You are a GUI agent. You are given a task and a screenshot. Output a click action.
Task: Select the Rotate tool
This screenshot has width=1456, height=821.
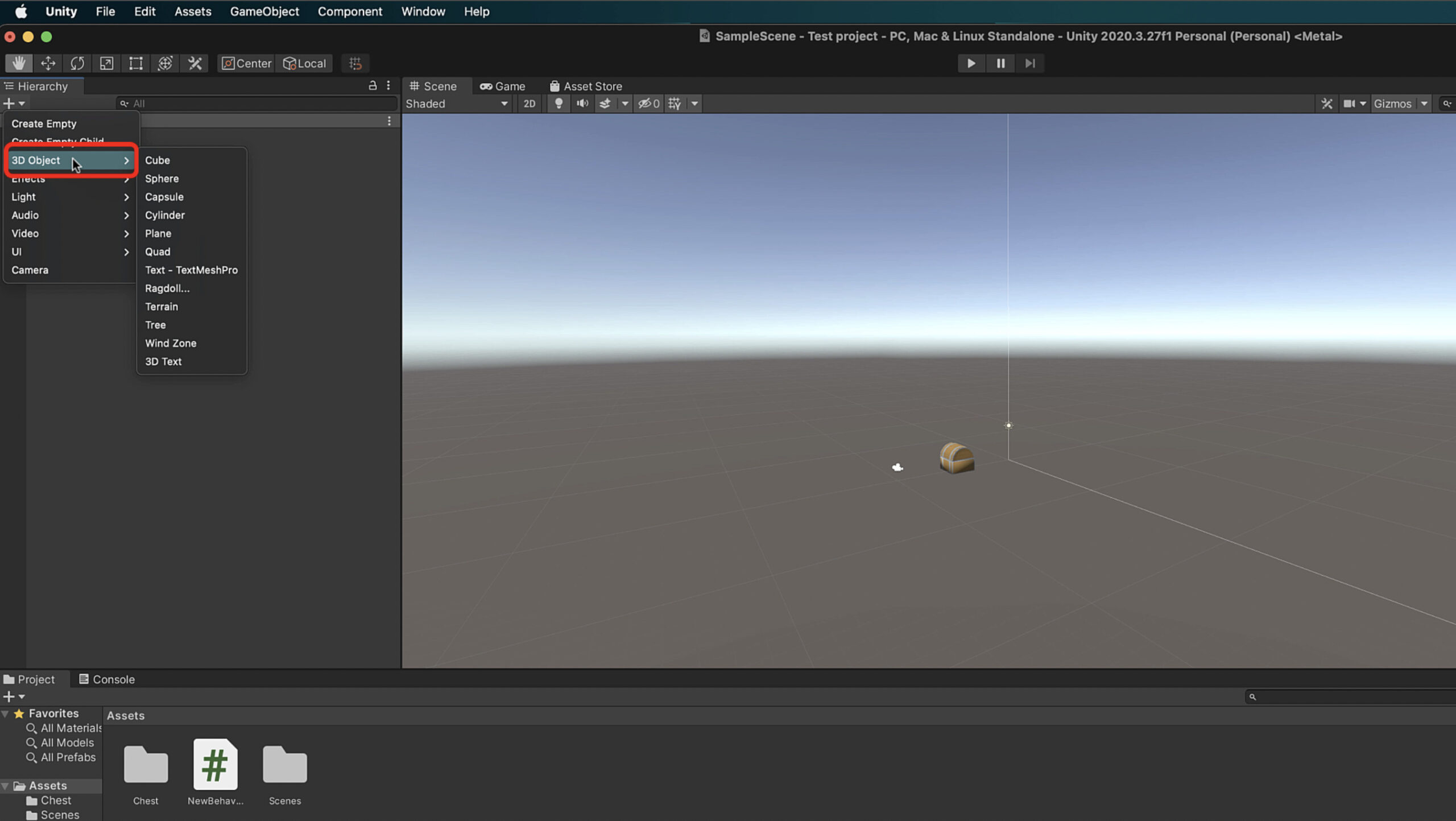coord(77,63)
